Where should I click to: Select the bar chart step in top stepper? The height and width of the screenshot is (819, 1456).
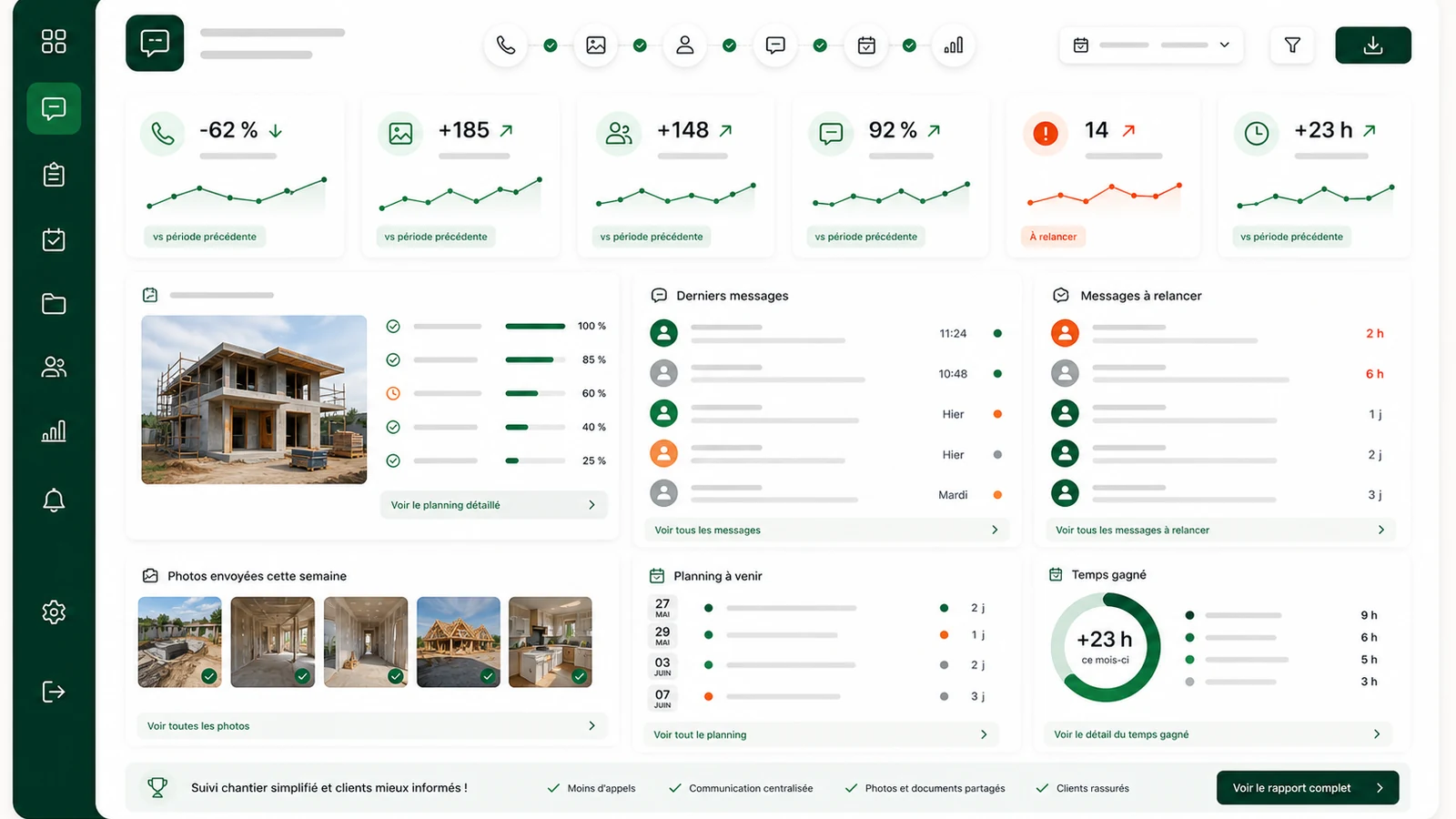tap(954, 45)
